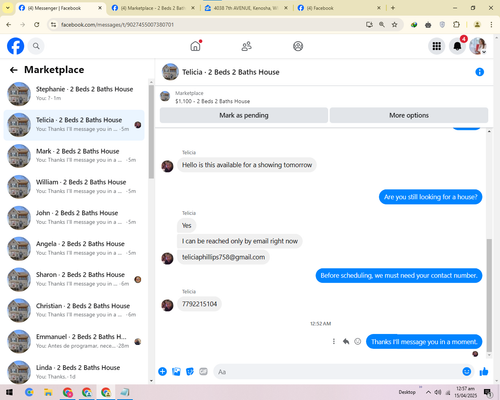Open Chrome profile icon
The width and height of the screenshot is (500, 400).
point(477,25)
